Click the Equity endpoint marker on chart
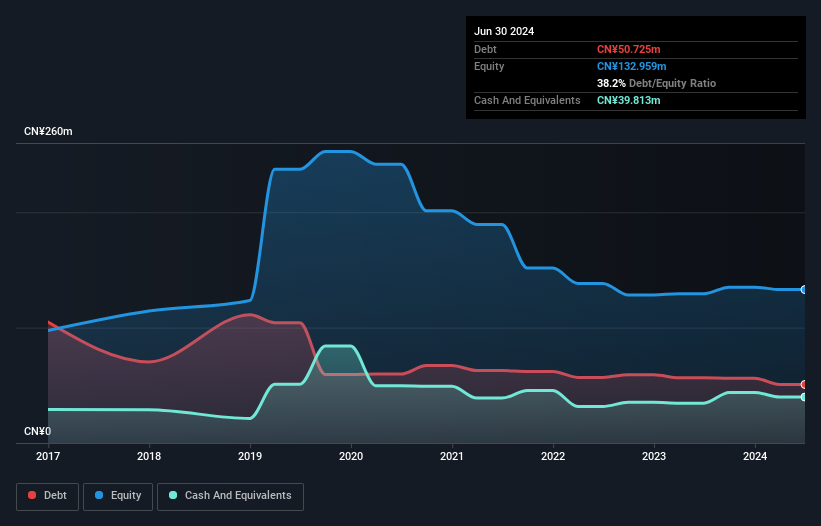821x526 pixels. 804,289
